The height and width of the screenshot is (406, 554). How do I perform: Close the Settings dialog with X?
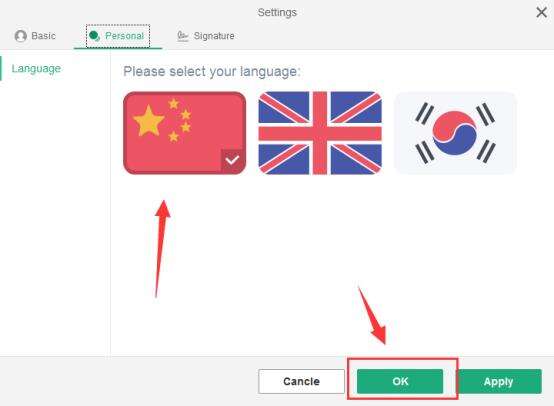[x=541, y=12]
